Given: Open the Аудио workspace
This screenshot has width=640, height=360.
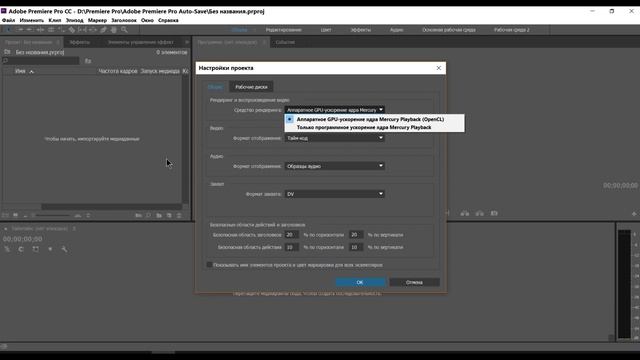Looking at the screenshot, I should click(x=396, y=30).
